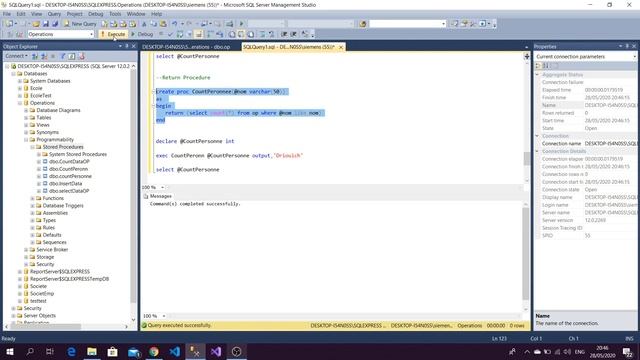The height and width of the screenshot is (360, 640).
Task: Click Database Engine Query icon
Action: point(104,24)
